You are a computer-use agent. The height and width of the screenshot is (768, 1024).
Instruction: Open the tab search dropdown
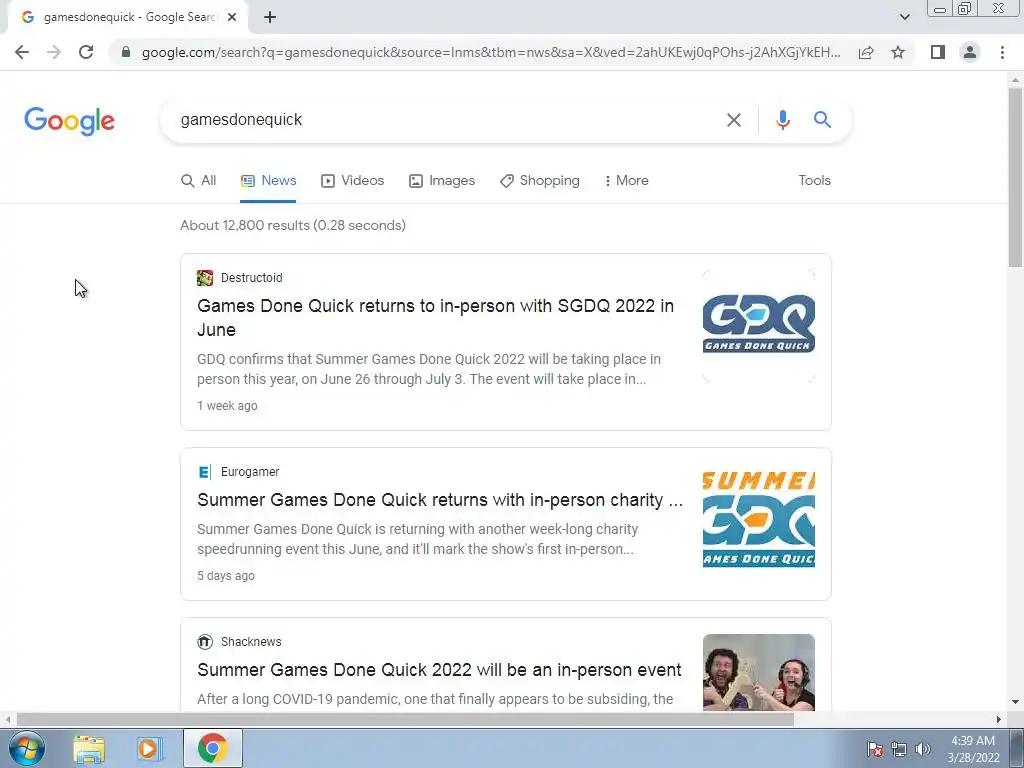pos(904,18)
